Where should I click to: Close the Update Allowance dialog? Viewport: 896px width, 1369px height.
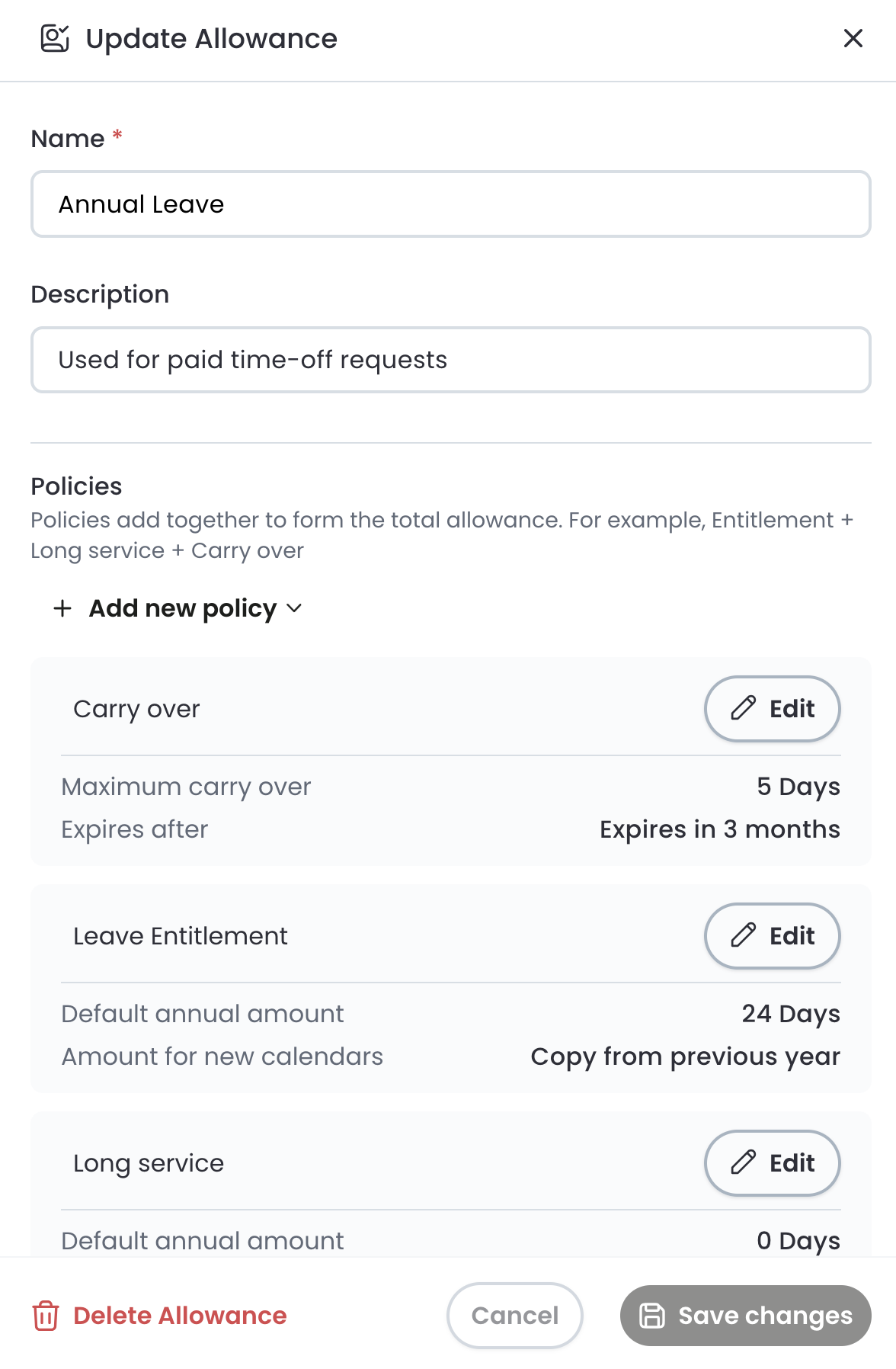853,38
